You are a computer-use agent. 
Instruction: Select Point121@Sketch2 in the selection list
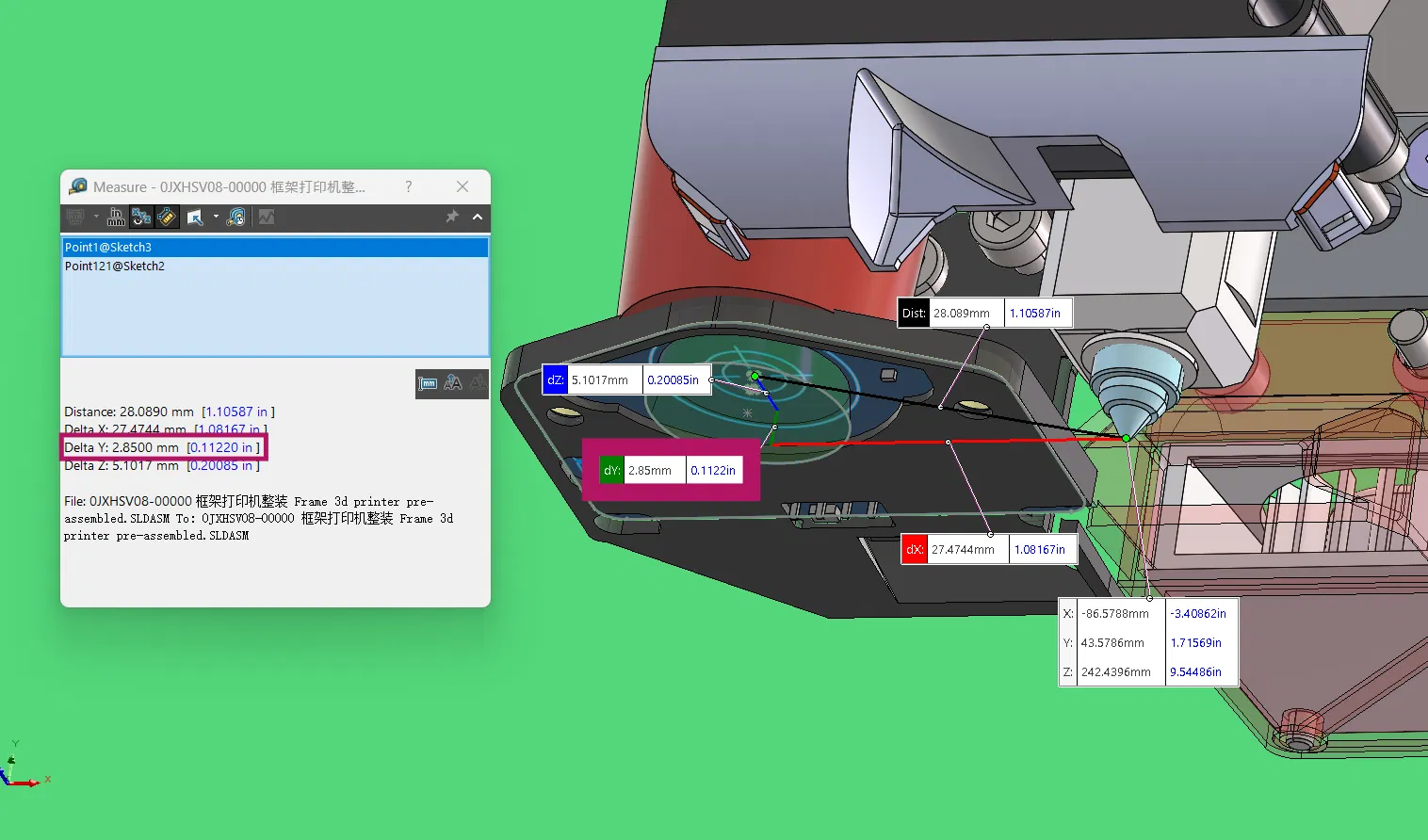tap(275, 267)
